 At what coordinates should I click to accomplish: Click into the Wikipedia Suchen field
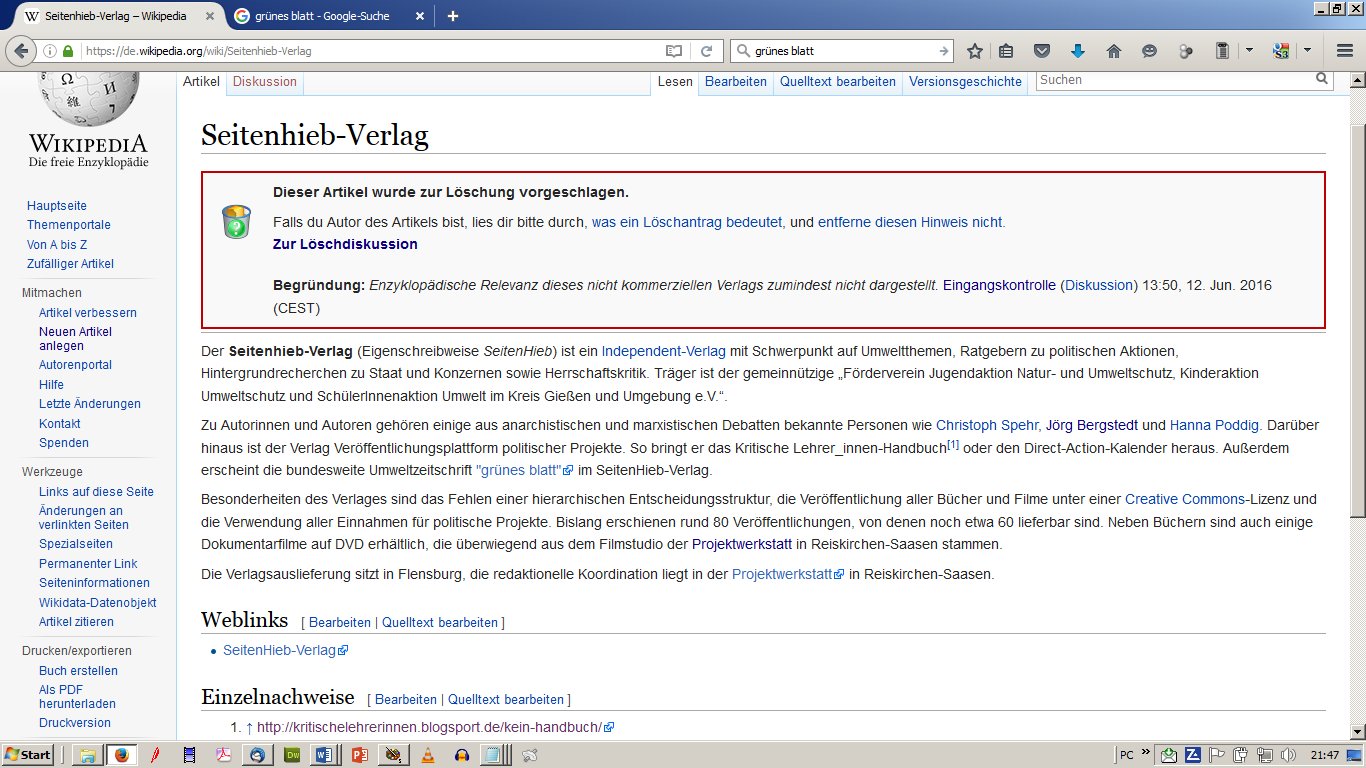coord(1175,80)
